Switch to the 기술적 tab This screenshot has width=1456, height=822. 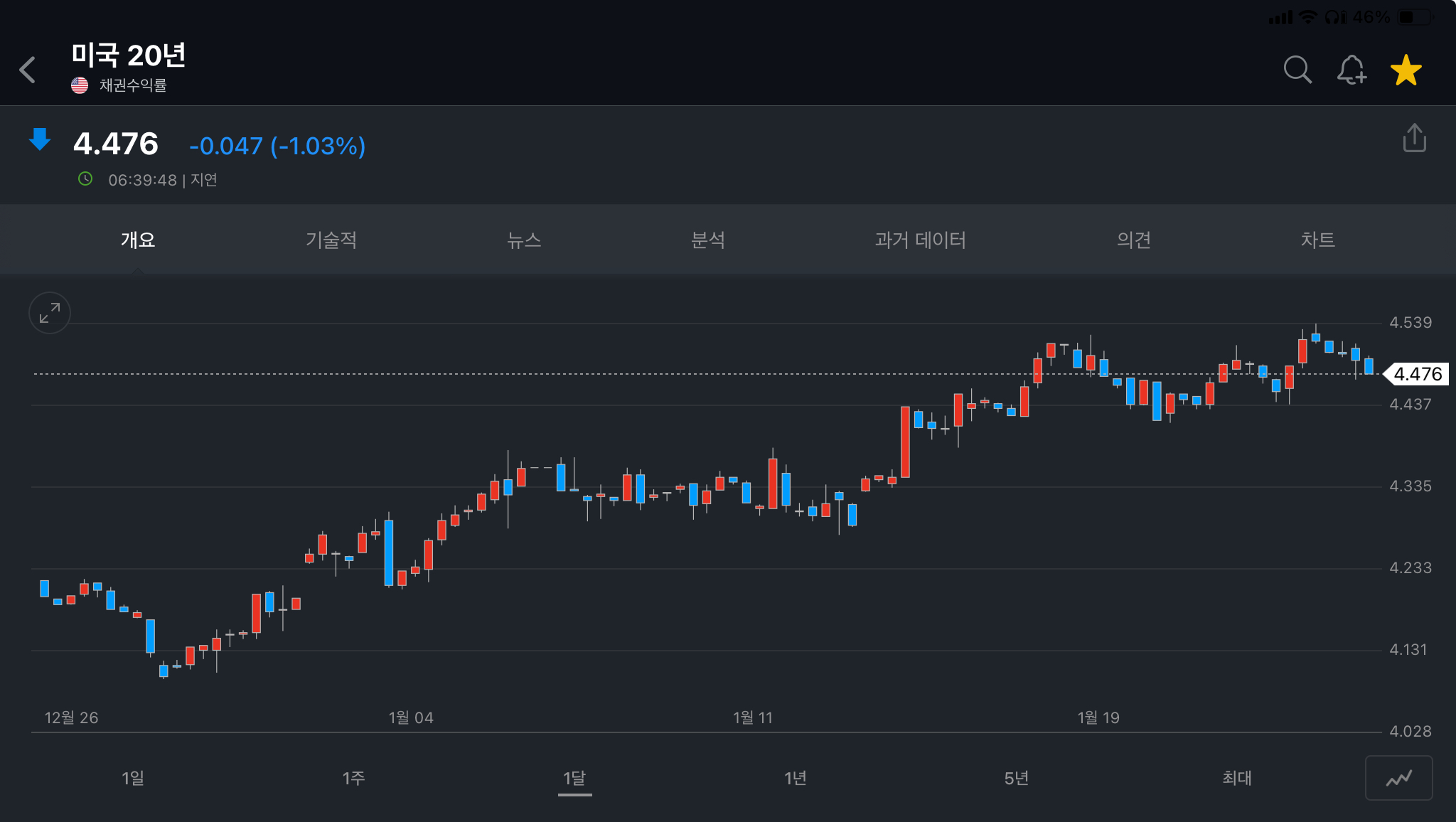tap(331, 240)
